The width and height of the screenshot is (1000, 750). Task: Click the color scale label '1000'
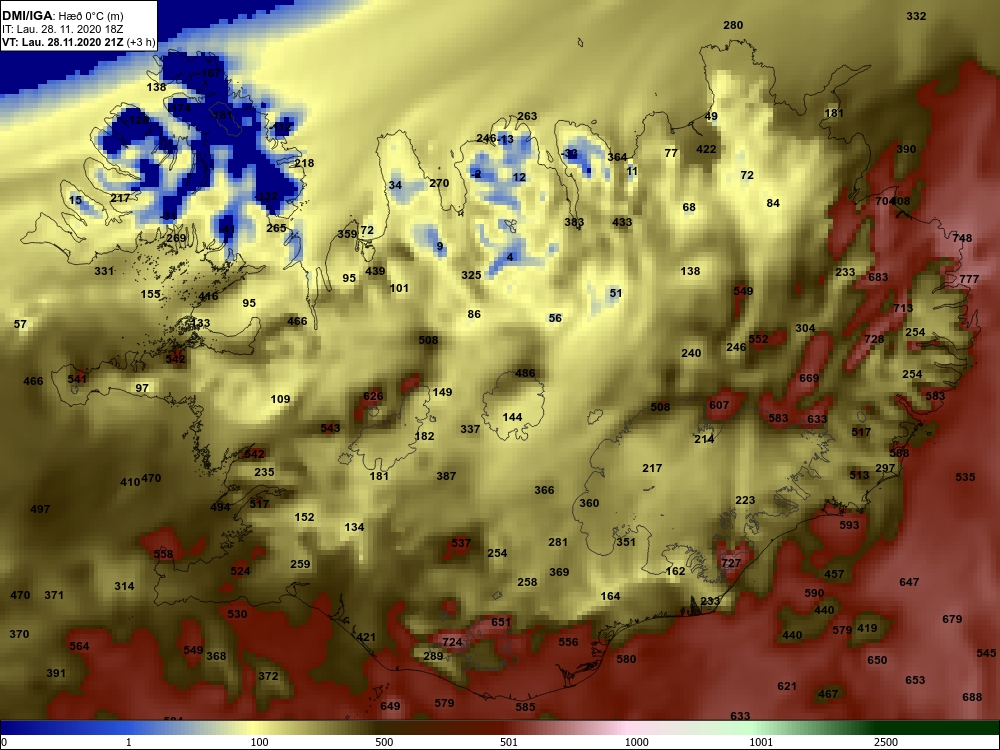click(x=636, y=742)
